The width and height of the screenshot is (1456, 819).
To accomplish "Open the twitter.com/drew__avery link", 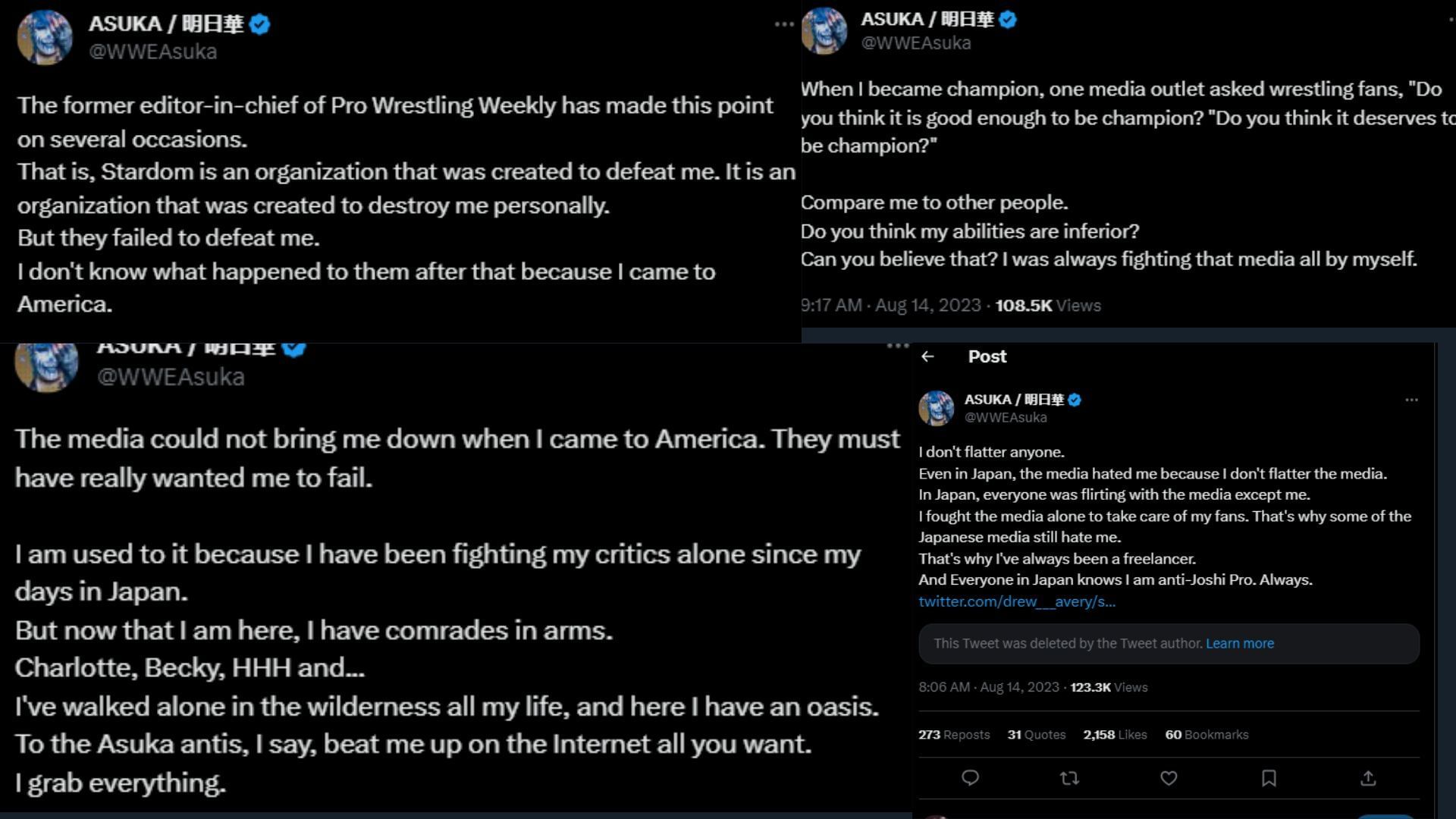I will 1017,601.
